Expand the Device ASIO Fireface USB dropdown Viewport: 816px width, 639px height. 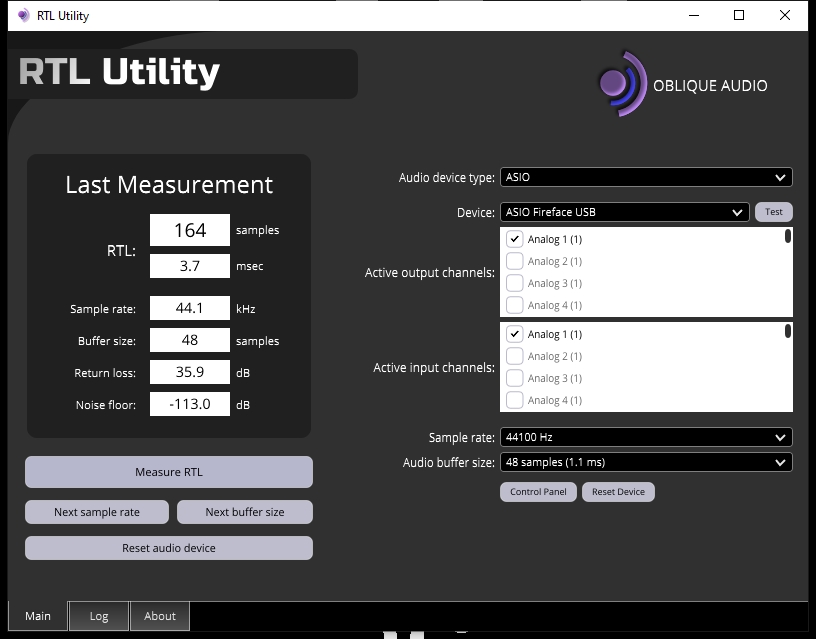624,212
